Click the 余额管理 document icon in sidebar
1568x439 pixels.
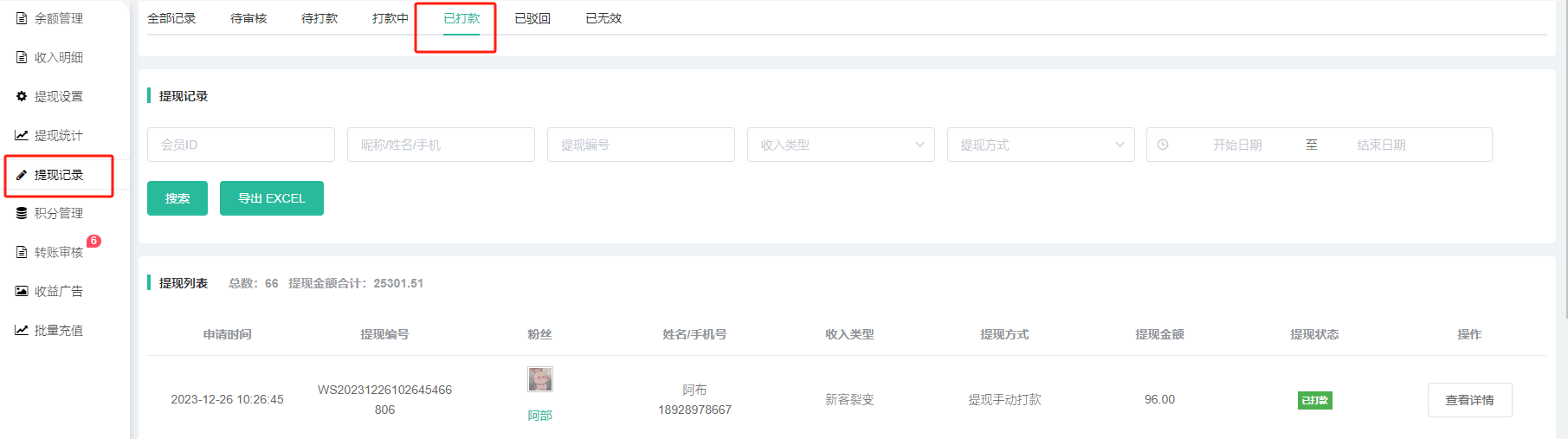pyautogui.click(x=22, y=18)
